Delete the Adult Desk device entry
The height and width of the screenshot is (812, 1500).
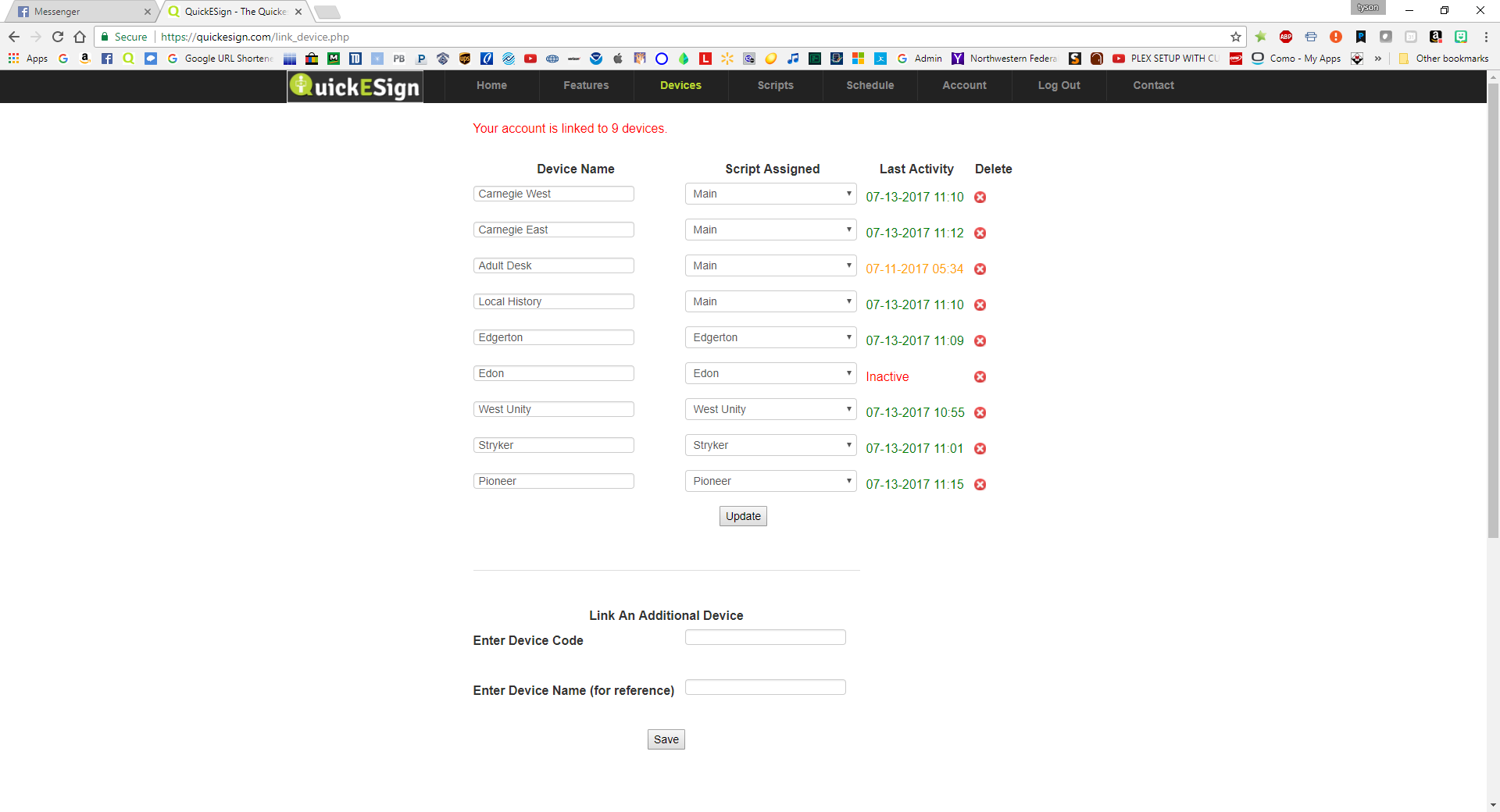(x=980, y=269)
